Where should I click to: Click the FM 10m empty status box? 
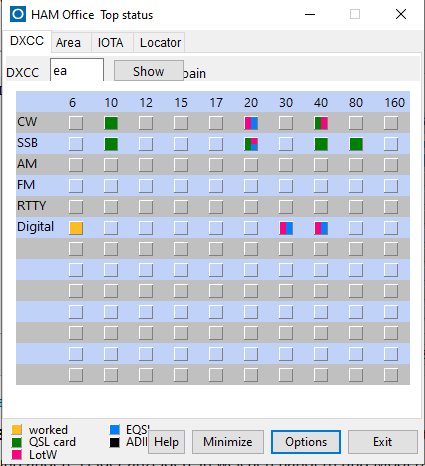(111, 186)
